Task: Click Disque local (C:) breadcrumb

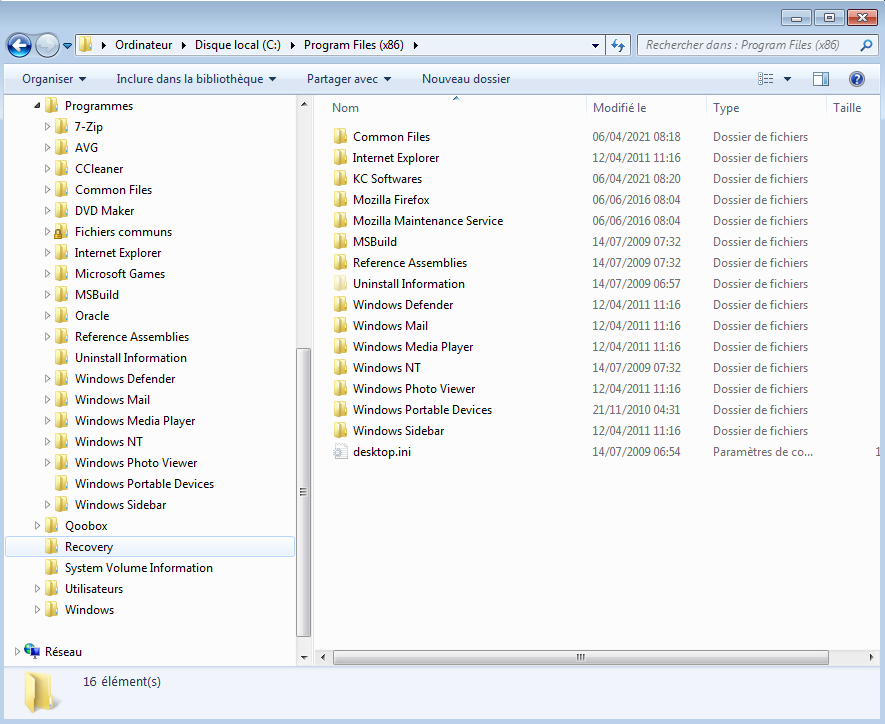Action: pyautogui.click(x=238, y=45)
